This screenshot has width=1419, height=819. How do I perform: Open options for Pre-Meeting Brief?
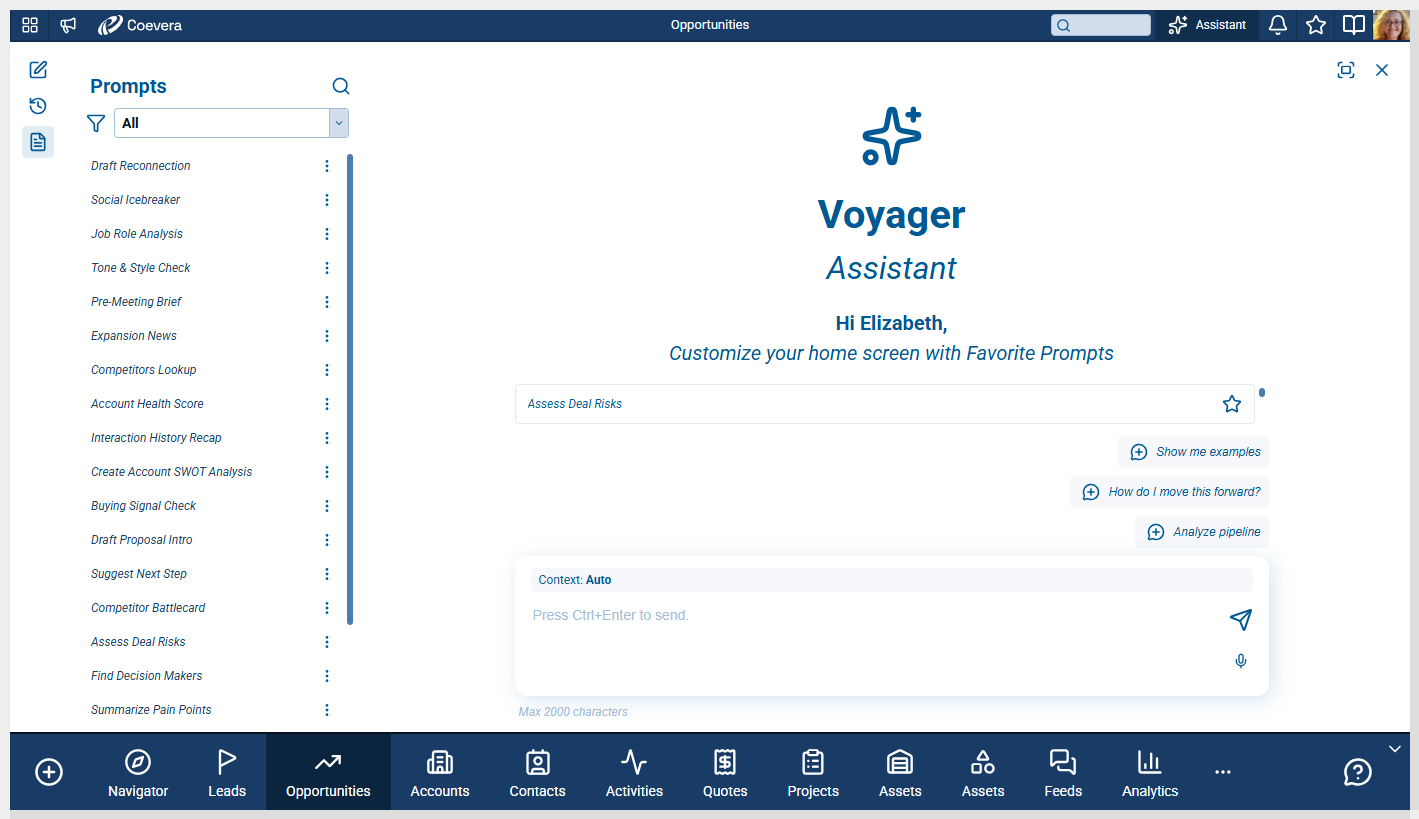click(327, 302)
